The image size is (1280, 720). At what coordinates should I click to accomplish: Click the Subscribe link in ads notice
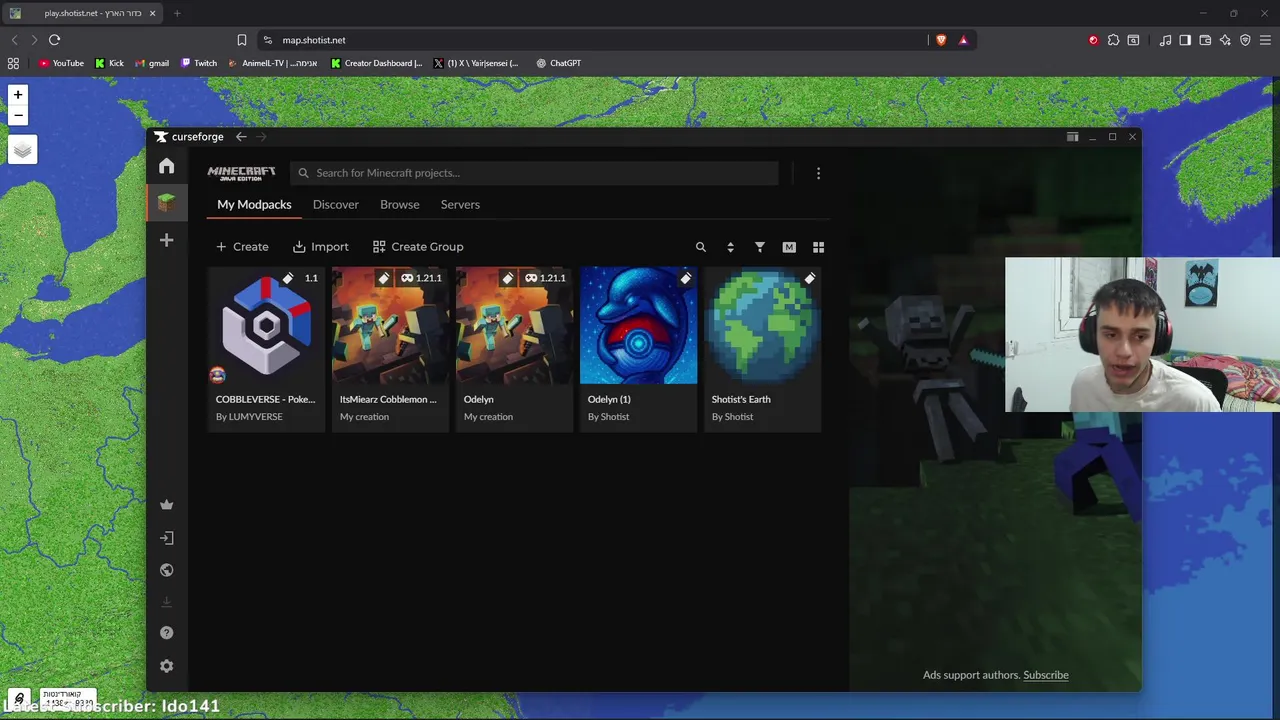(1046, 675)
